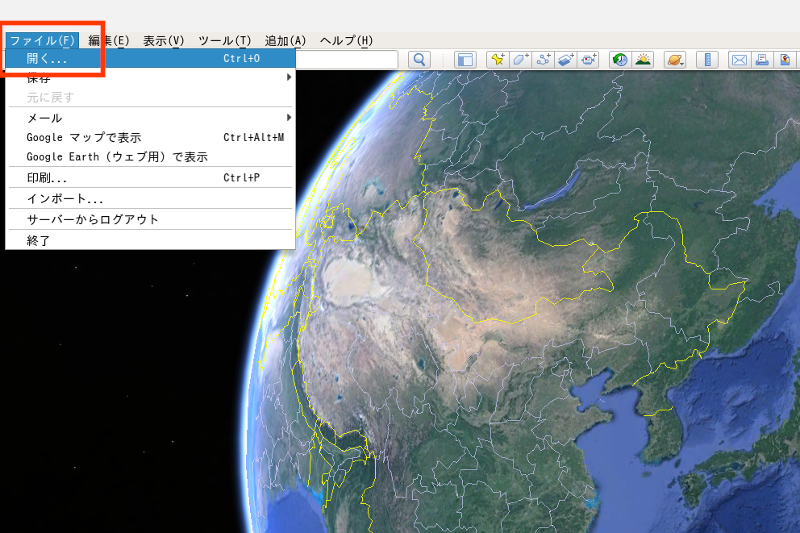Start recording a tour
Screen dimensions: 800x533
588,60
